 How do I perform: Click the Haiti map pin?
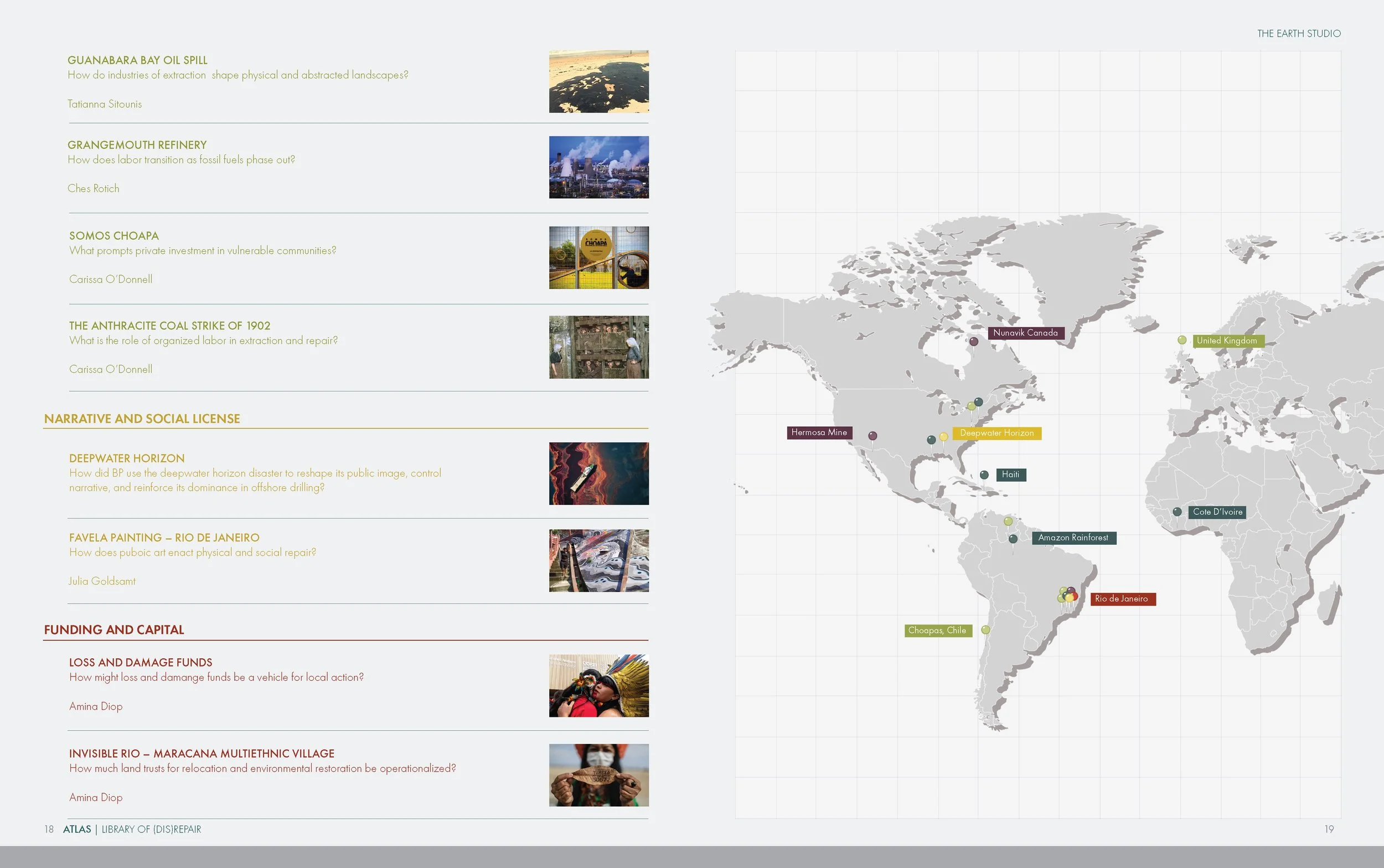(x=984, y=475)
